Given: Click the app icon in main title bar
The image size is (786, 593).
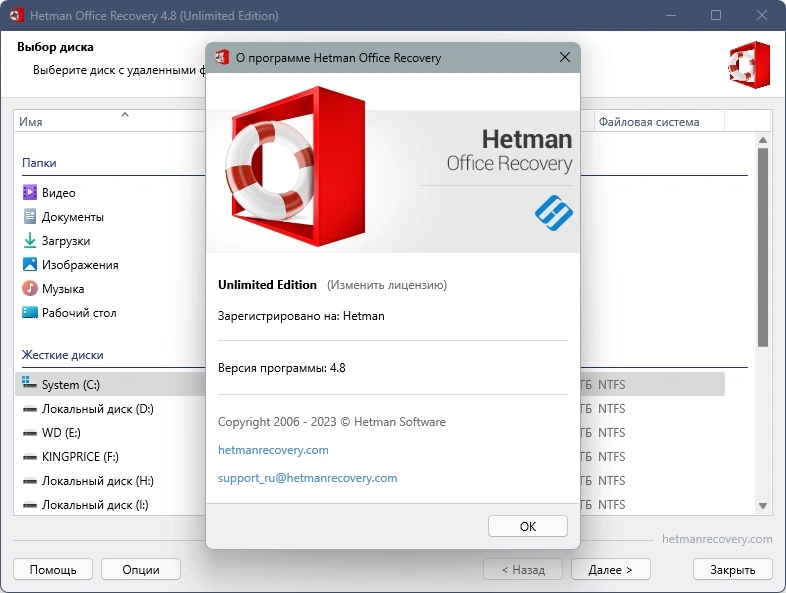Looking at the screenshot, I should [x=16, y=15].
